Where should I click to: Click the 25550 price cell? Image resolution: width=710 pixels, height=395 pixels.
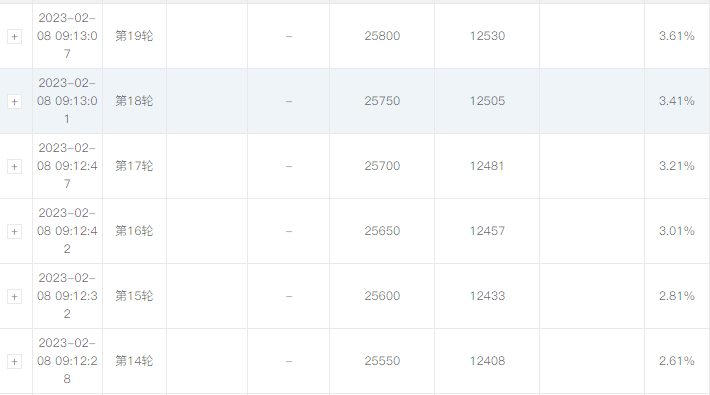pos(382,361)
